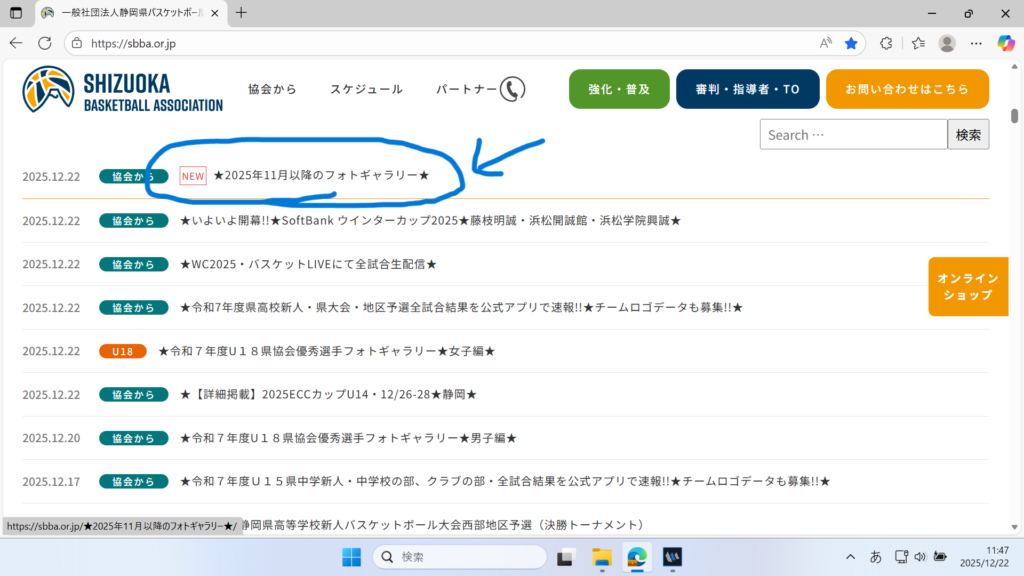1024x576 pixels.
Task: Open the Edge settings and more menu
Action: [x=976, y=43]
